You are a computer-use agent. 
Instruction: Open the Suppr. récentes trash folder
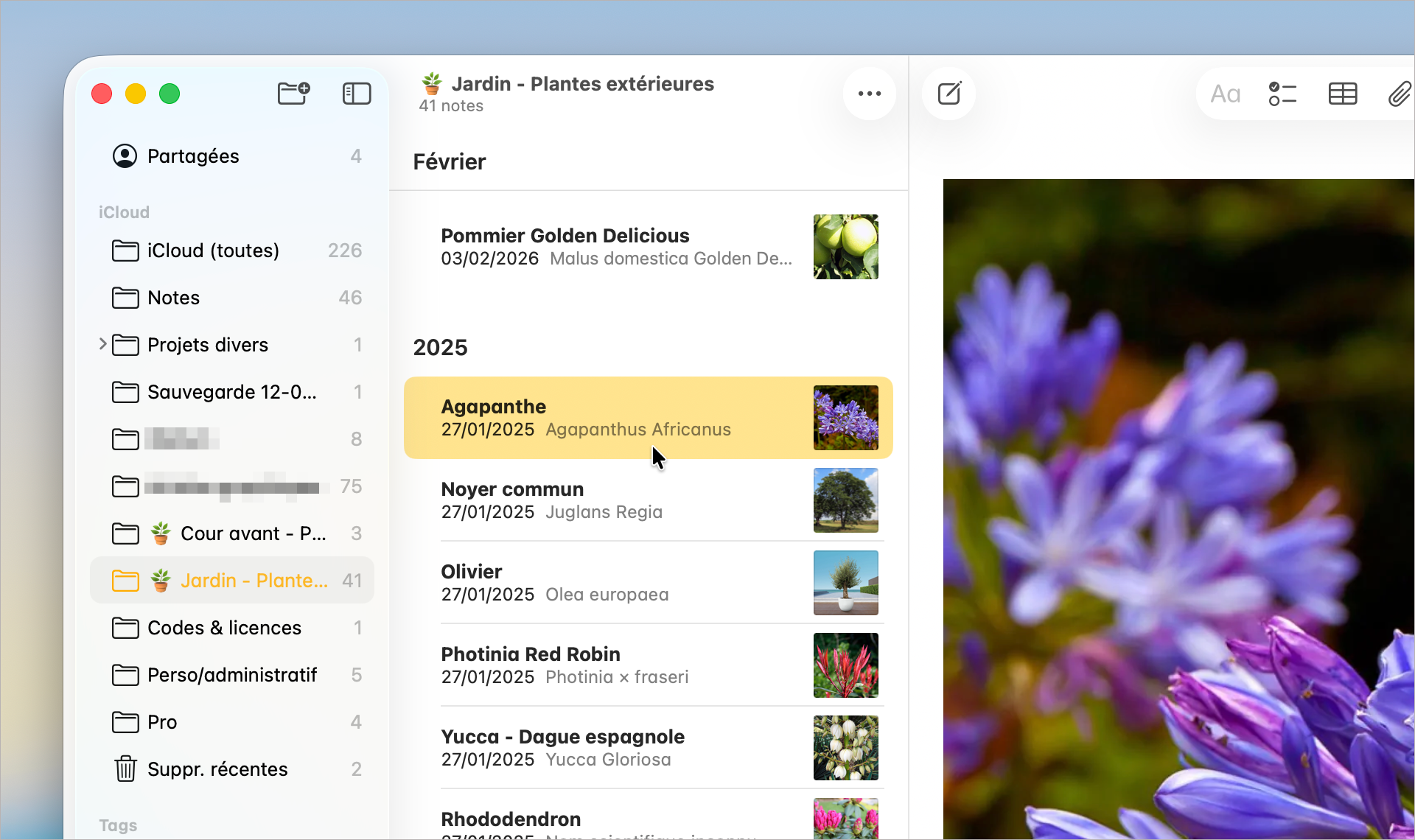(217, 769)
